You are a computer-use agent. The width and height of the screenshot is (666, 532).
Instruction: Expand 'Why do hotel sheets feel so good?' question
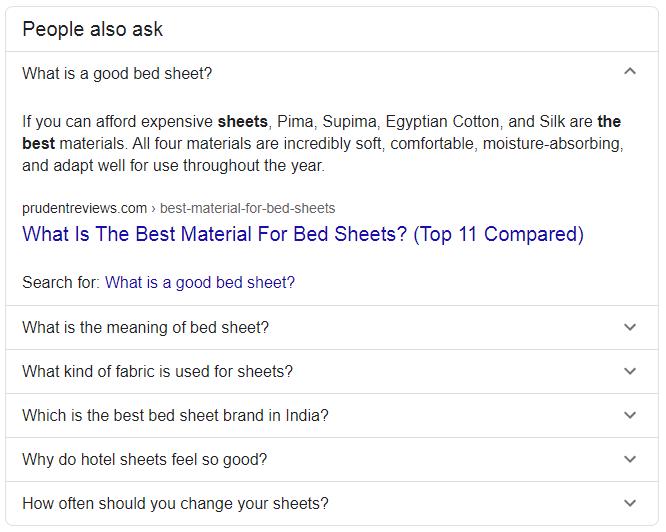coord(332,460)
